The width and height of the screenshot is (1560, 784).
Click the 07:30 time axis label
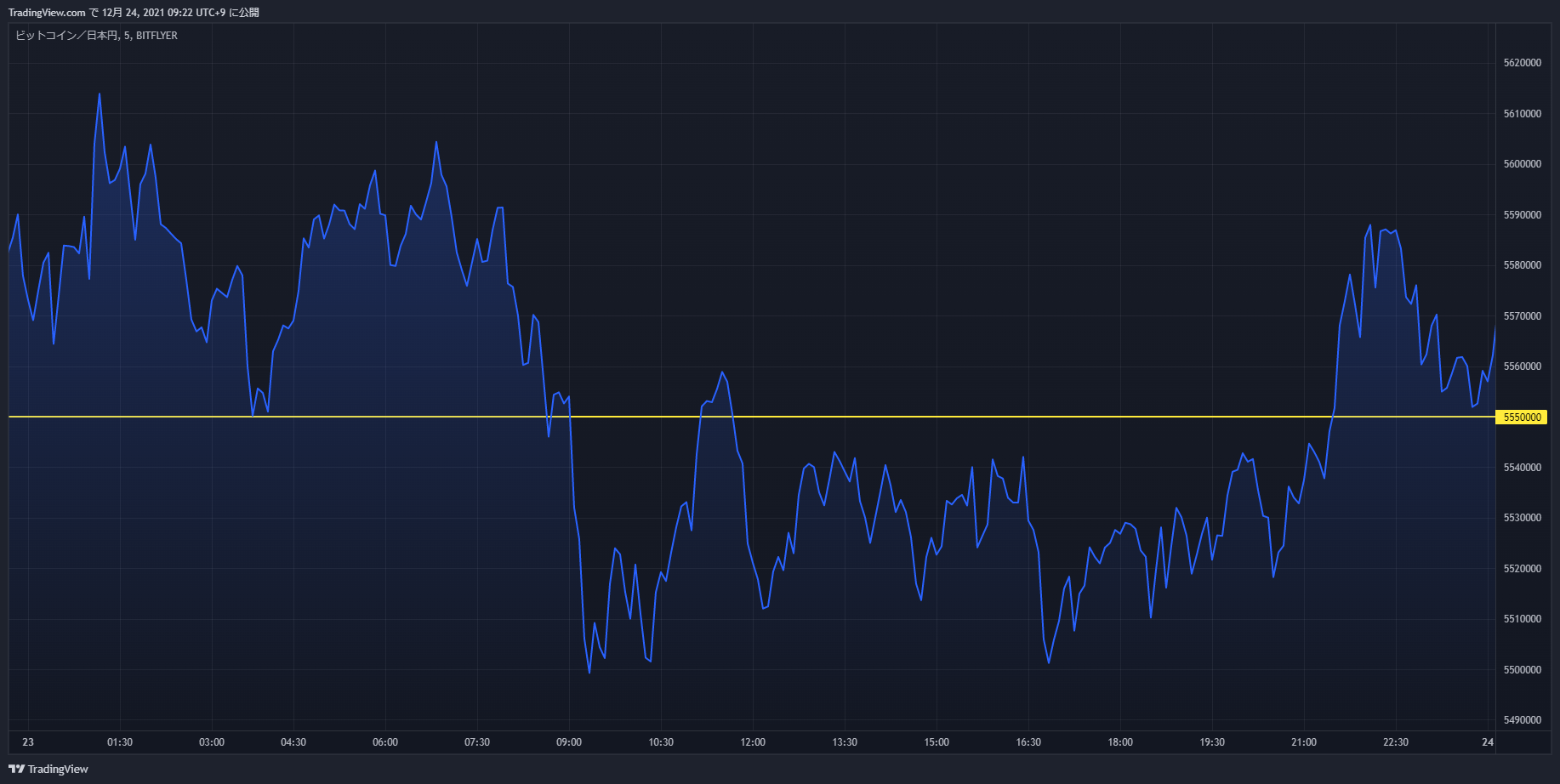tap(477, 742)
